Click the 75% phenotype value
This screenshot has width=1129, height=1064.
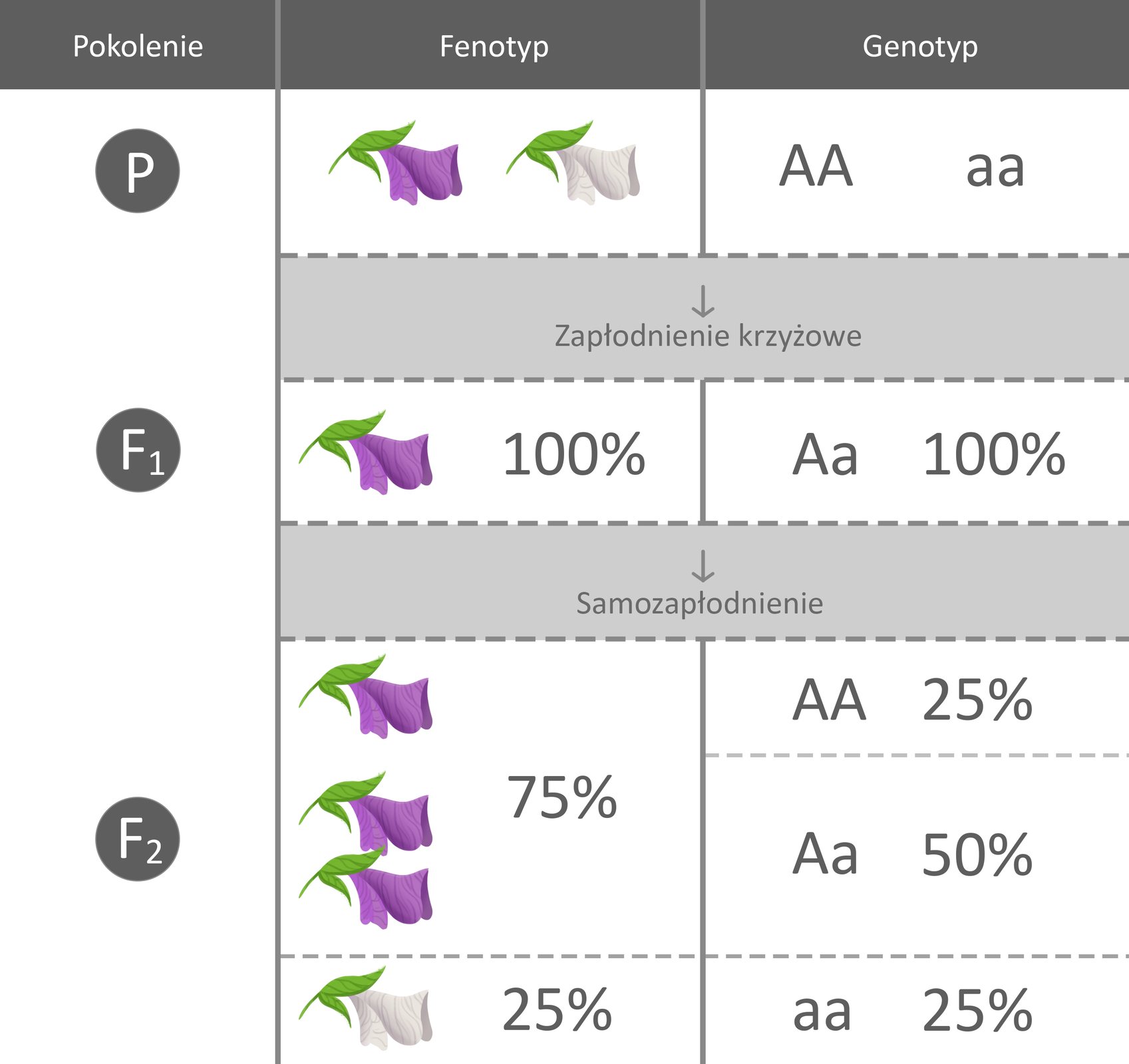[x=562, y=797]
